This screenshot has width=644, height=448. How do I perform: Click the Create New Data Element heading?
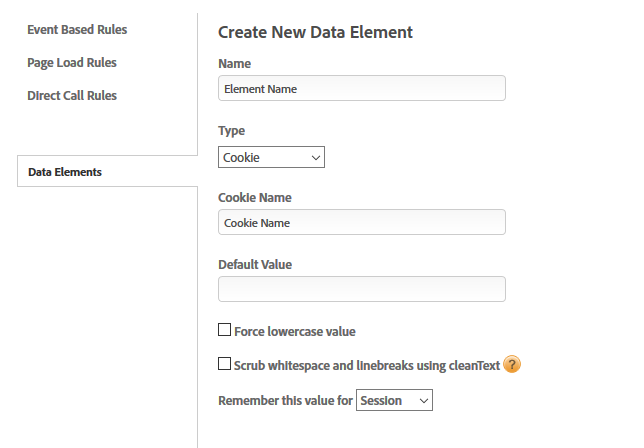315,32
